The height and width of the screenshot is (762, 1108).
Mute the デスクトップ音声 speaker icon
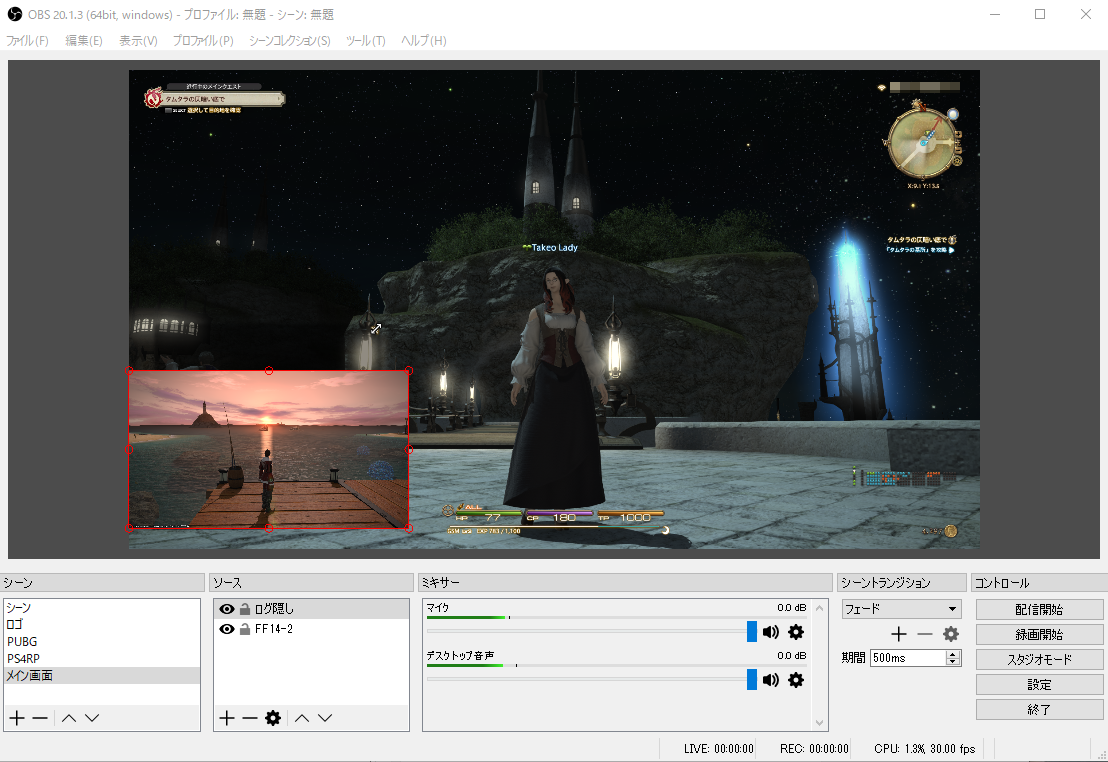pyautogui.click(x=771, y=680)
